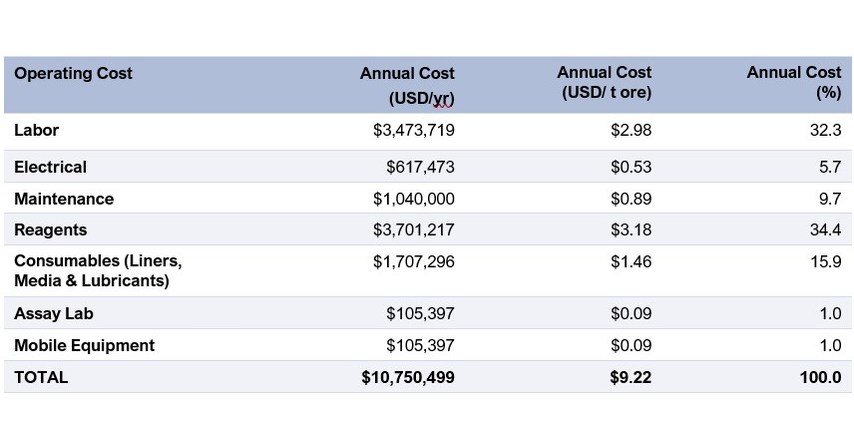The height and width of the screenshot is (448, 854).
Task: Click the $9.22 total per-tonne cost
Action: 631,377
